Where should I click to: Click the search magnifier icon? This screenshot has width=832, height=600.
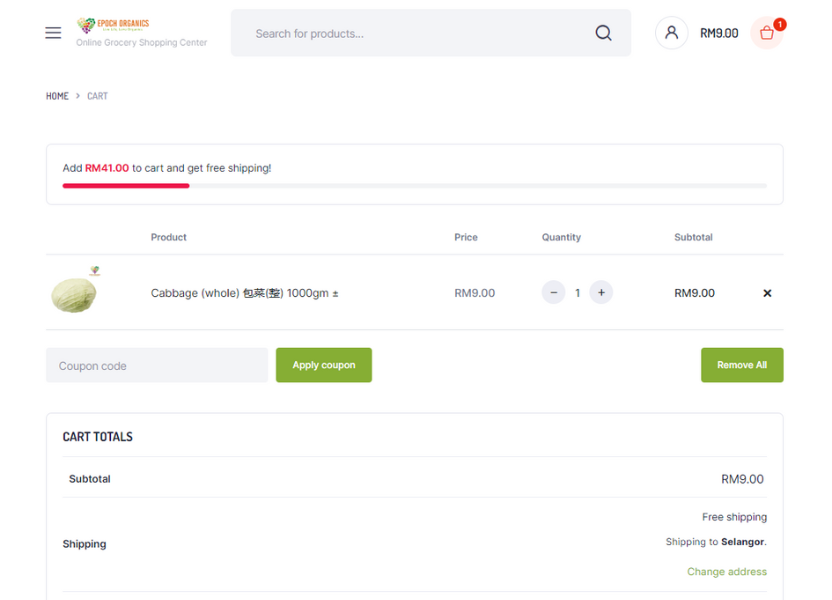603,33
